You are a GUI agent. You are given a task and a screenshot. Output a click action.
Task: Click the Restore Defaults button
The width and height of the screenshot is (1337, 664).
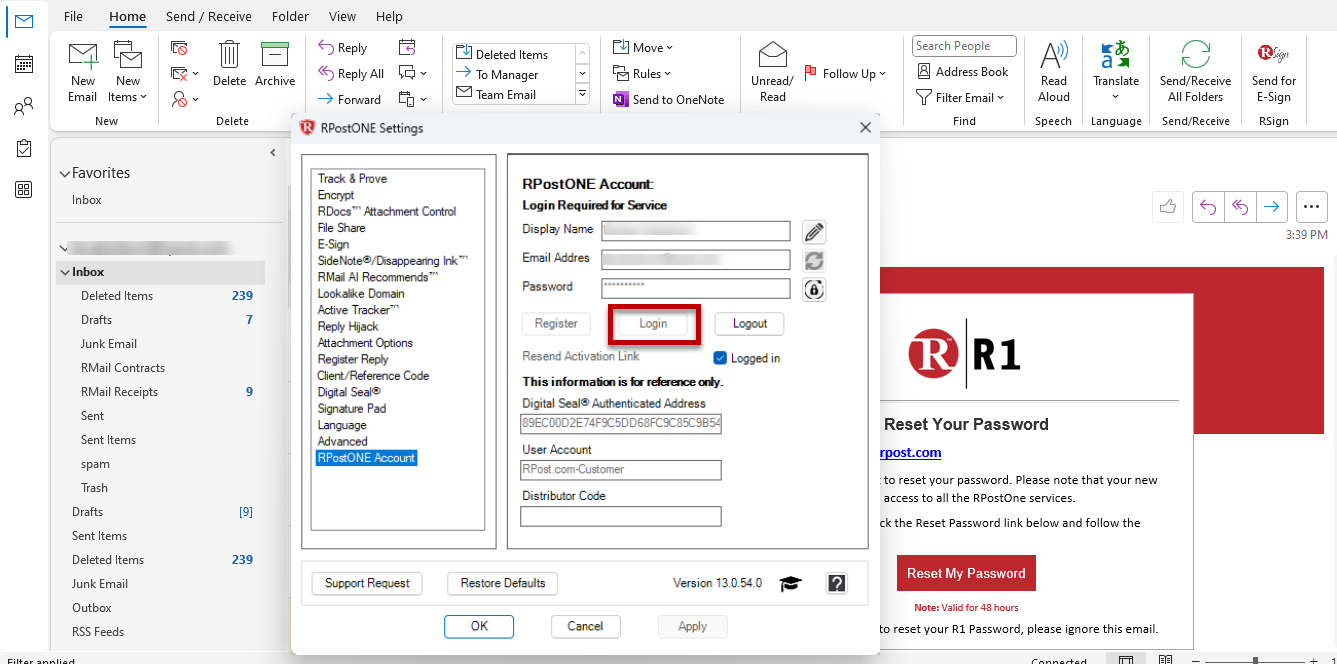pyautogui.click(x=503, y=583)
